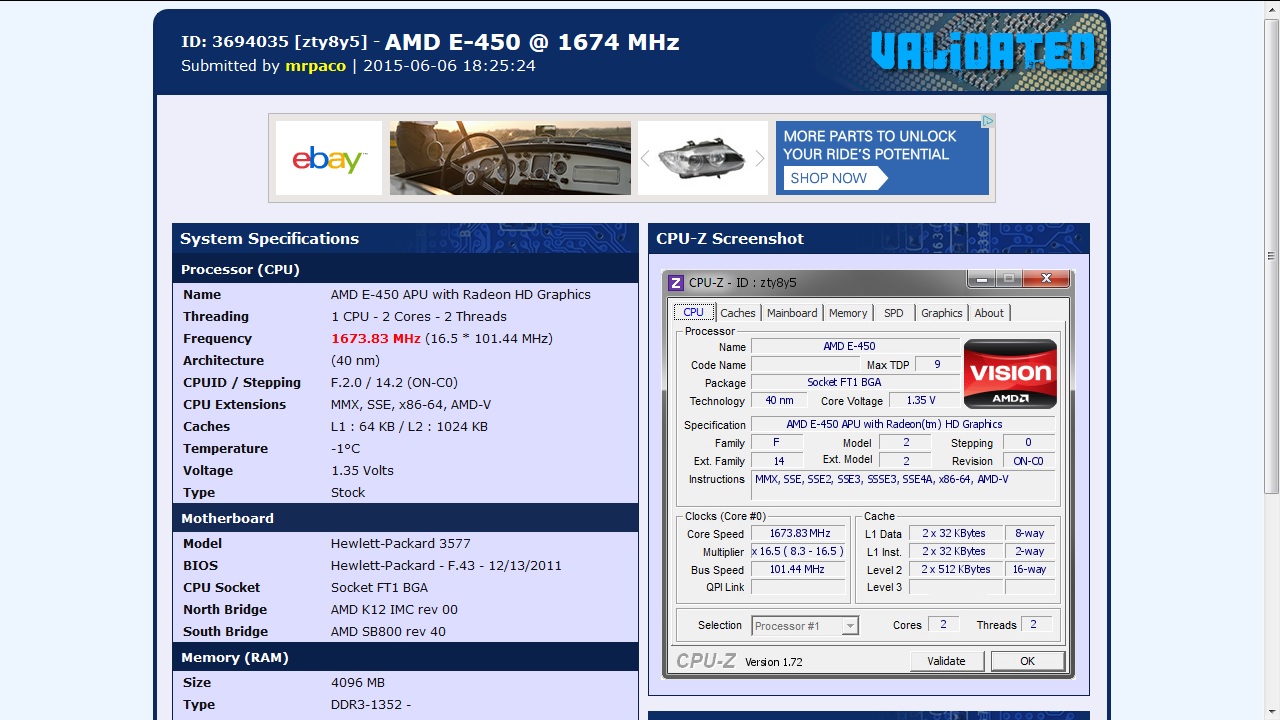Click the ID: 3694035 [zty8y5] text
The width and height of the screenshot is (1280, 720).
tap(274, 42)
